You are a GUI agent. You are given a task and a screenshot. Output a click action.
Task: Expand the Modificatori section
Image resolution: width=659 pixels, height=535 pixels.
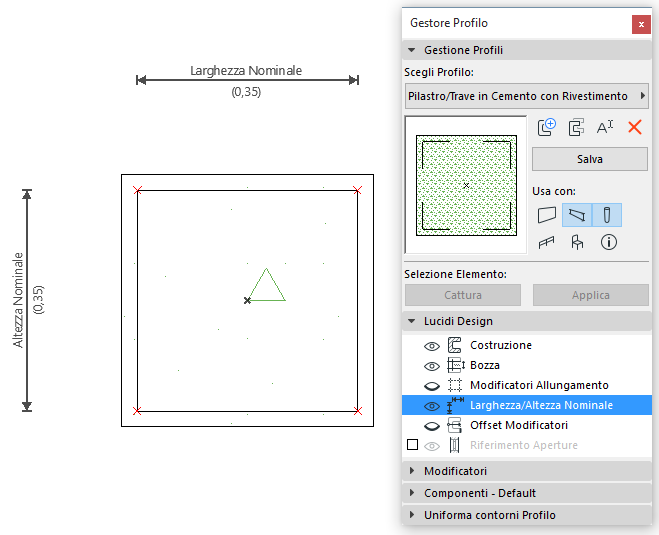click(x=412, y=471)
